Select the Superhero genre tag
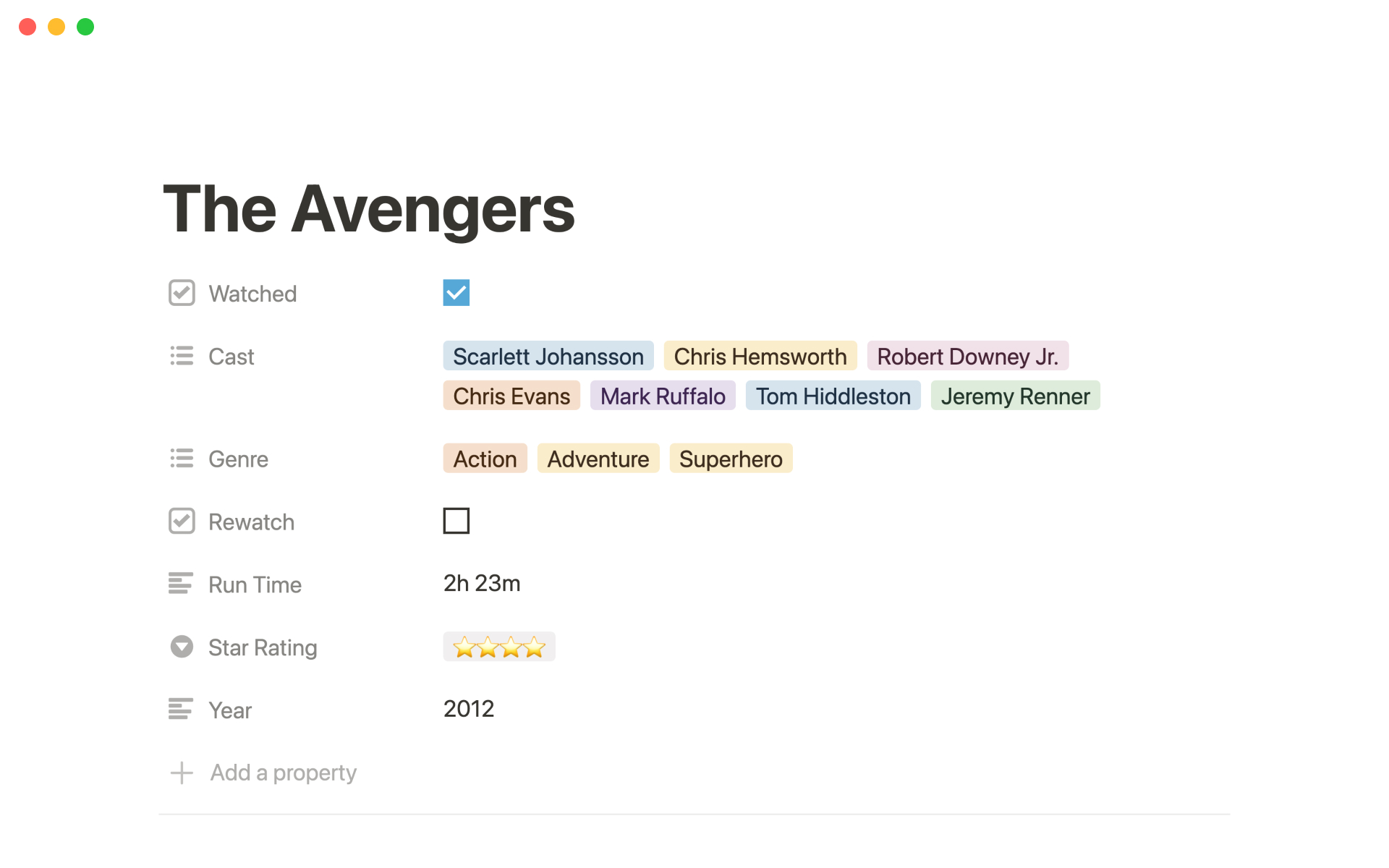1389x868 pixels. (731, 459)
